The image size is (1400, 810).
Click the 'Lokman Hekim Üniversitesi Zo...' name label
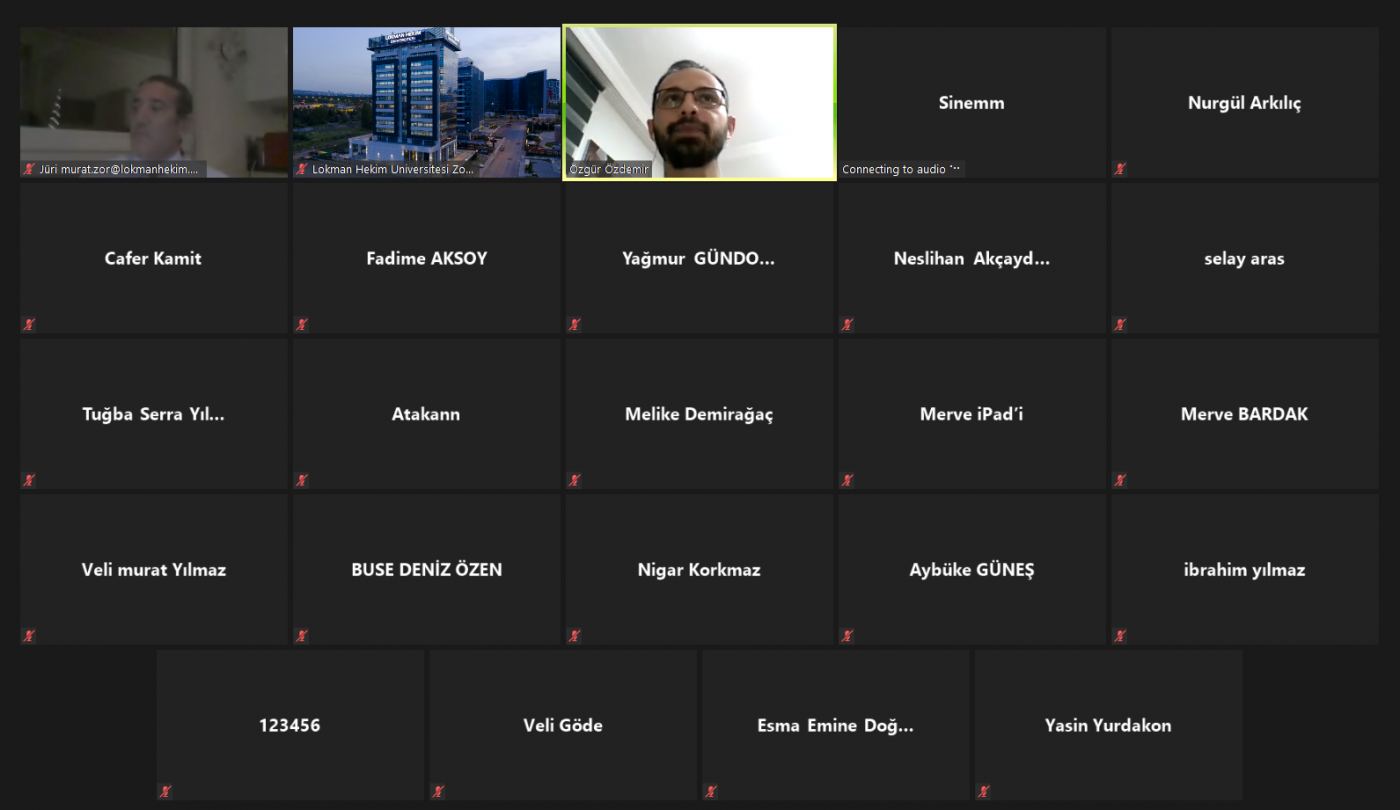coord(393,169)
